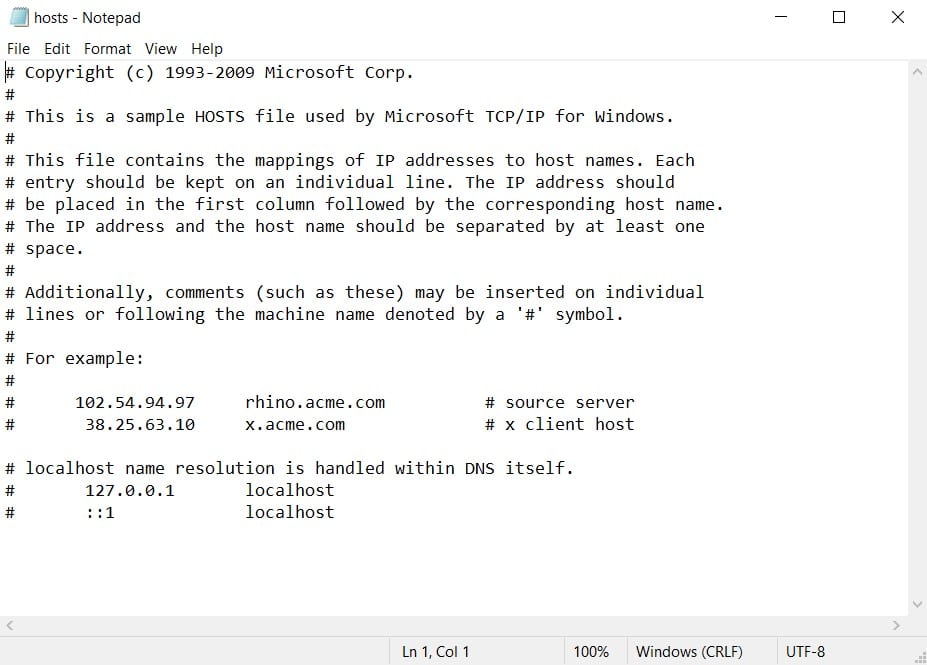Image resolution: width=927 pixels, height=665 pixels.
Task: Click the UTF-8 encoding status indicator
Action: tap(805, 651)
